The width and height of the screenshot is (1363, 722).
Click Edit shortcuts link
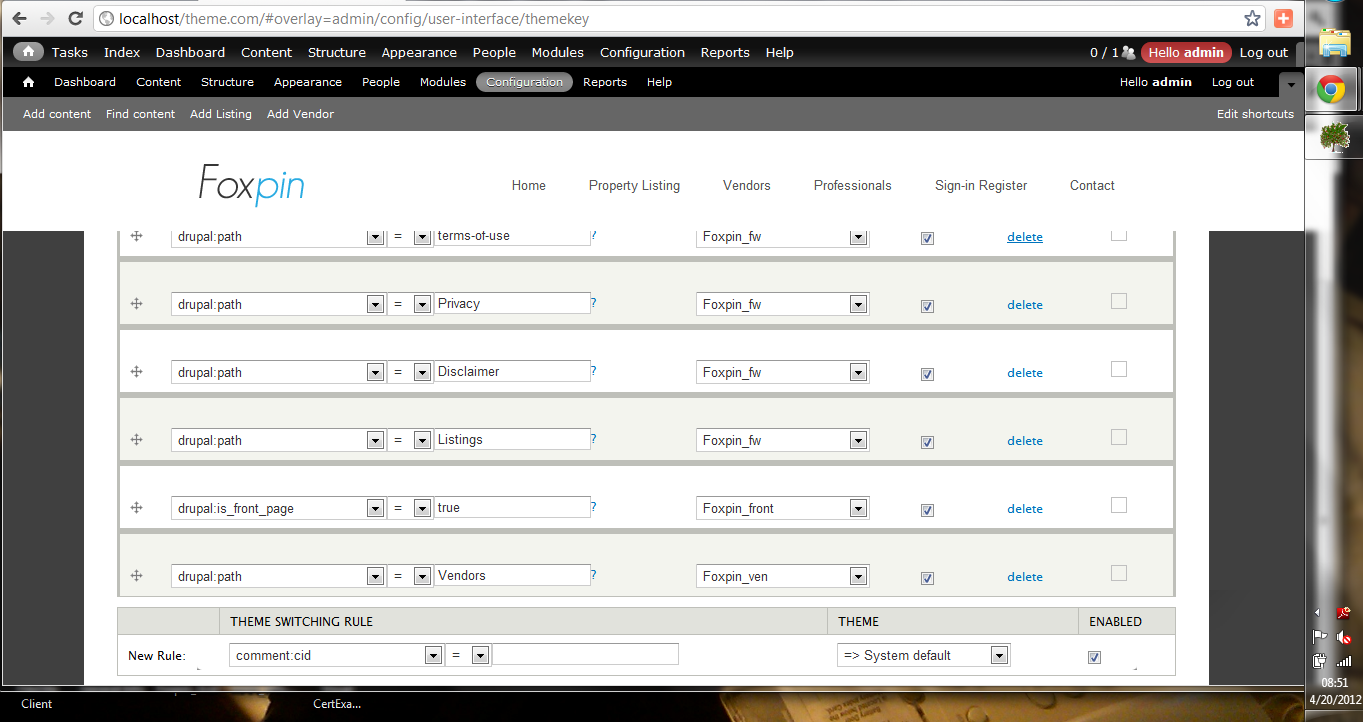click(1255, 114)
